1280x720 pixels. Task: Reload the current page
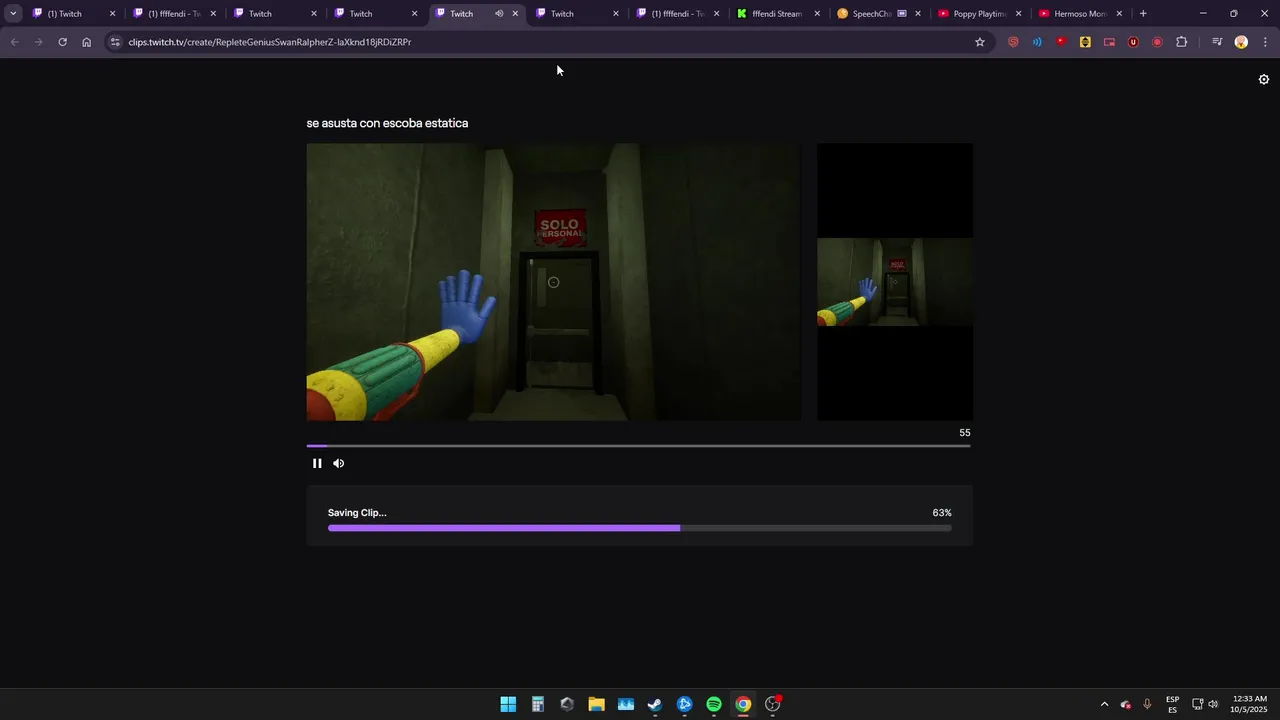(62, 42)
